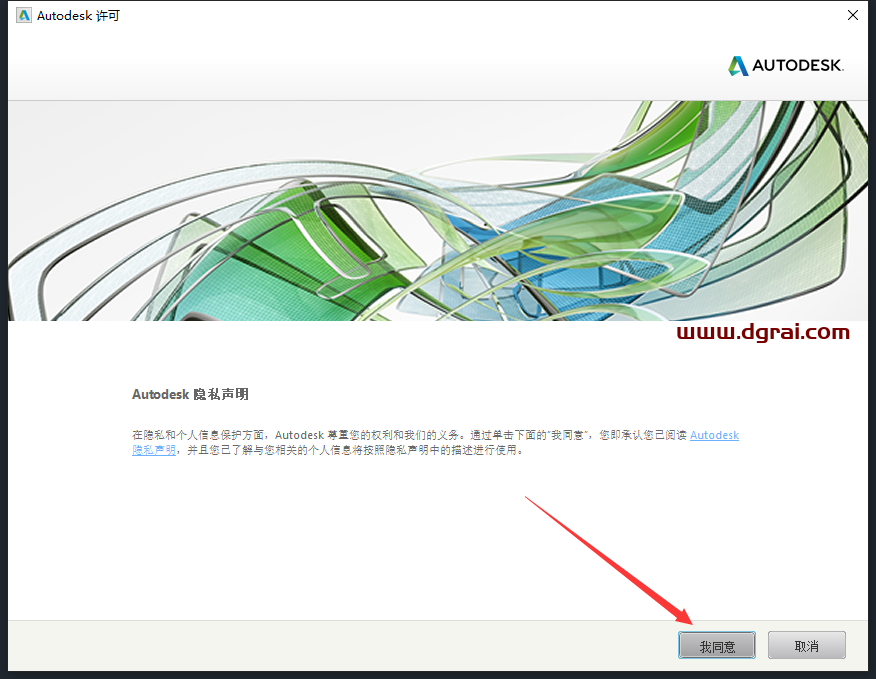The width and height of the screenshot is (876, 679).
Task: Click the 取消 (Cancel) button
Action: pyautogui.click(x=806, y=645)
